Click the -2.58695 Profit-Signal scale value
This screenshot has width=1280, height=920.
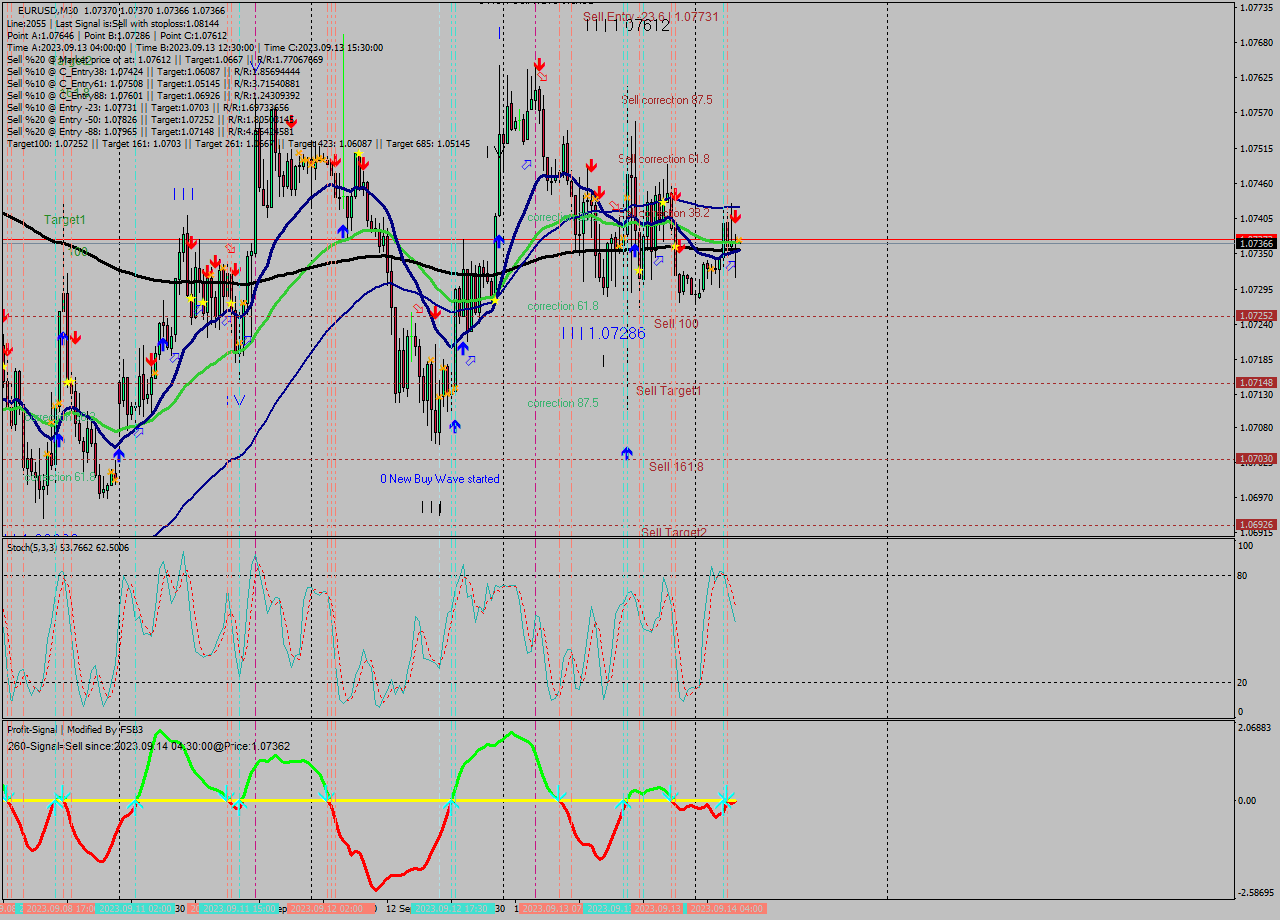pos(1257,892)
